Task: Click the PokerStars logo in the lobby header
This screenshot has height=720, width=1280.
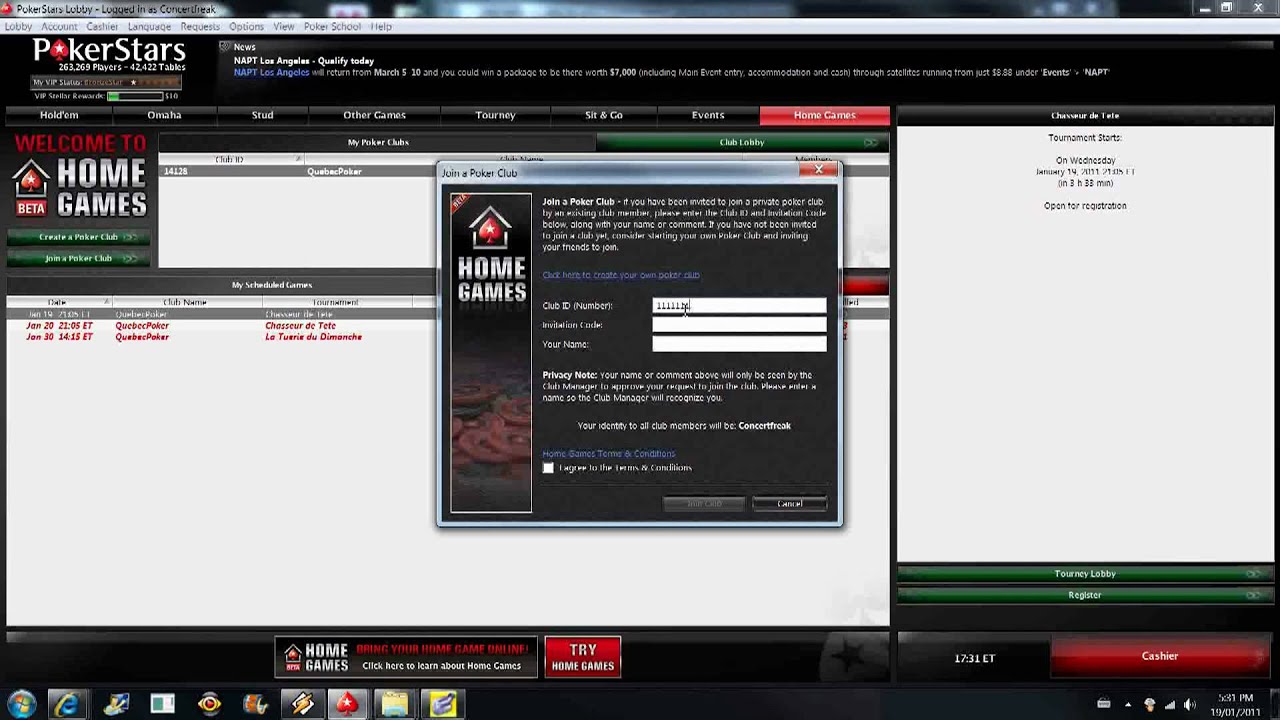Action: [109, 50]
